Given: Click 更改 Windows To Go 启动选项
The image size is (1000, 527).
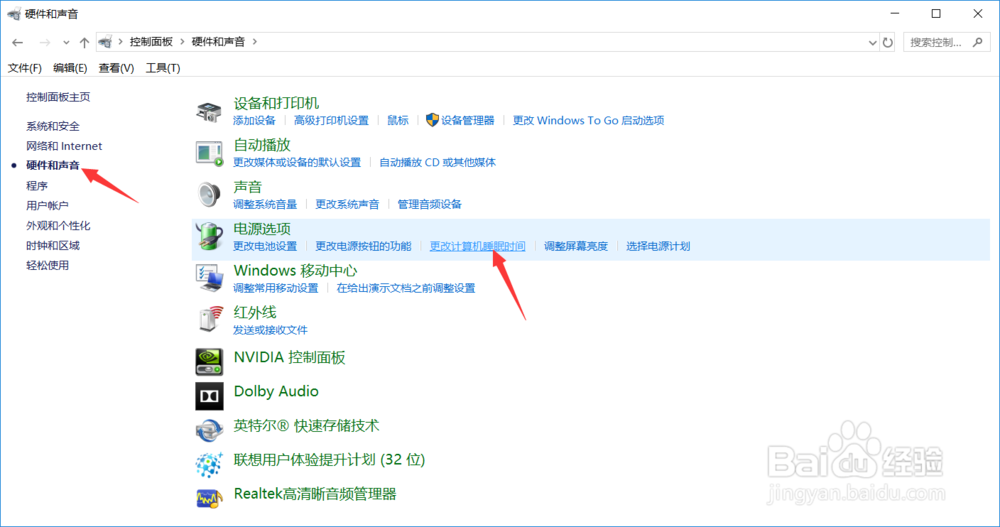Looking at the screenshot, I should 588,121.
